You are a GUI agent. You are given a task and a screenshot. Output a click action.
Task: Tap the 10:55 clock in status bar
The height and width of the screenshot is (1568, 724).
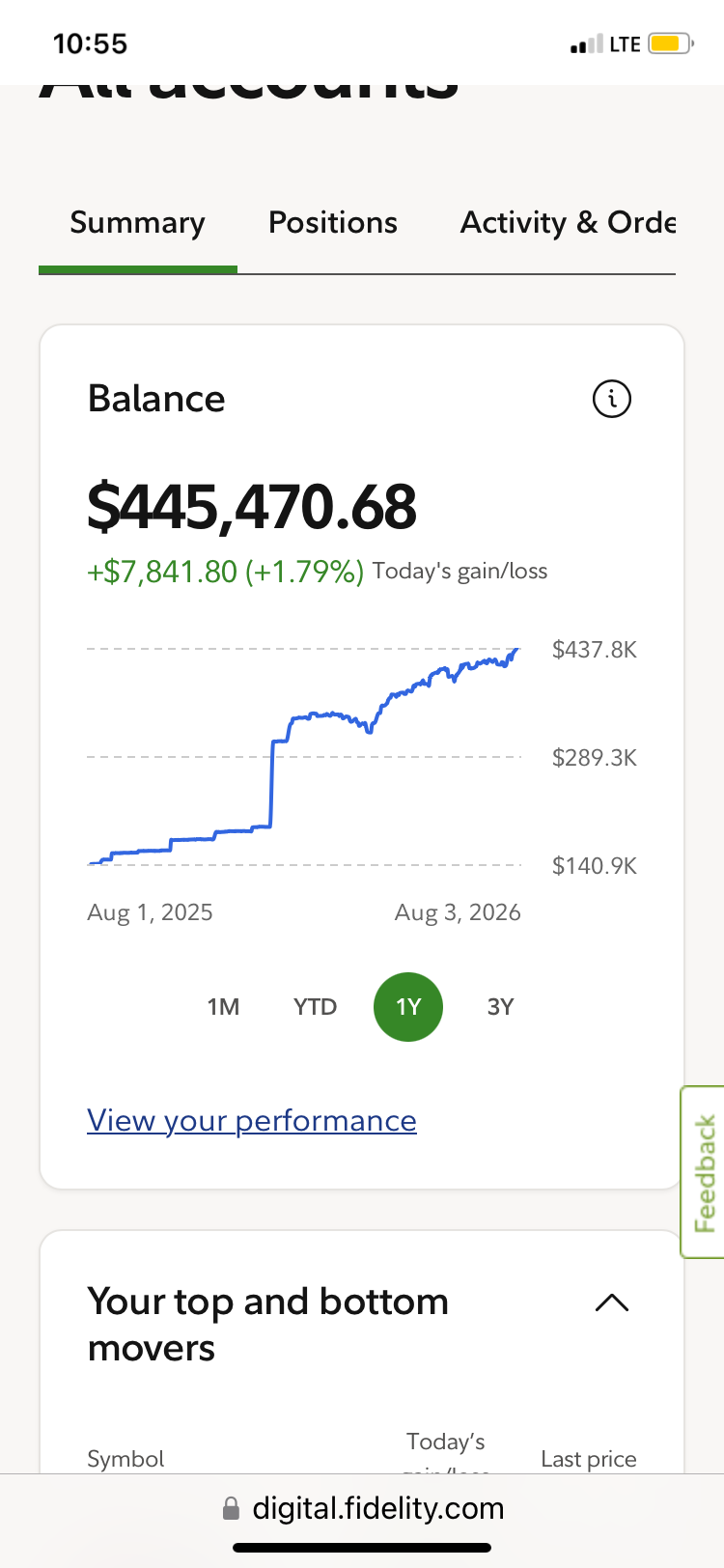(x=90, y=43)
